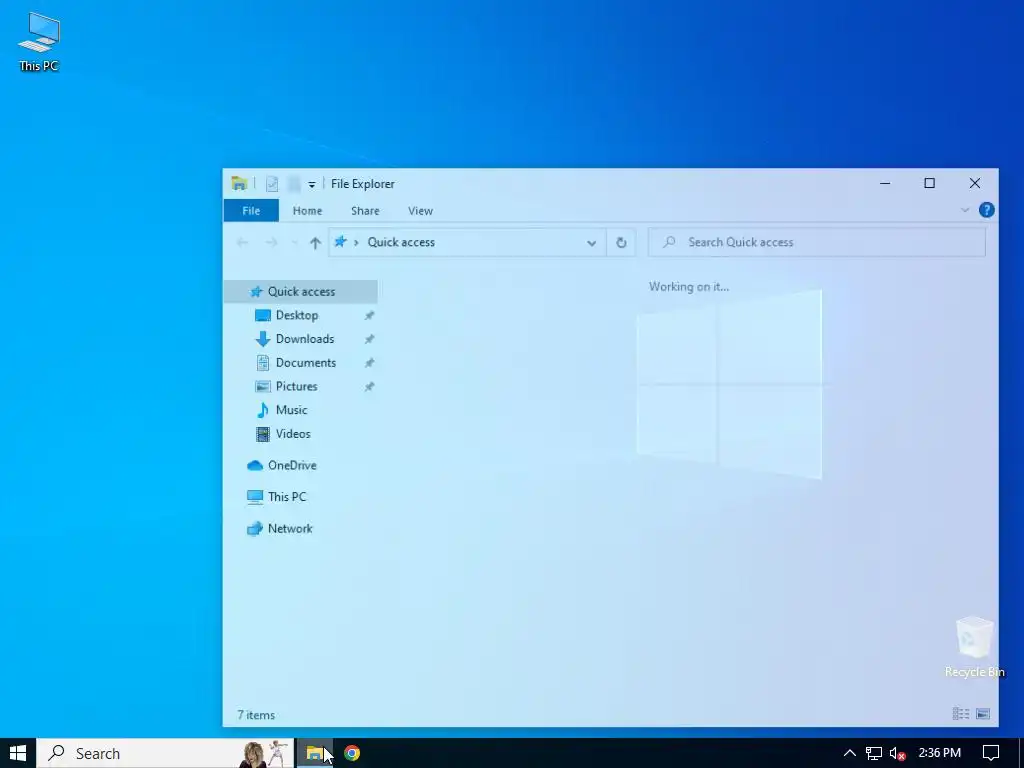The image size is (1024, 768).
Task: Open Desktop in the navigation pane
Action: [297, 315]
